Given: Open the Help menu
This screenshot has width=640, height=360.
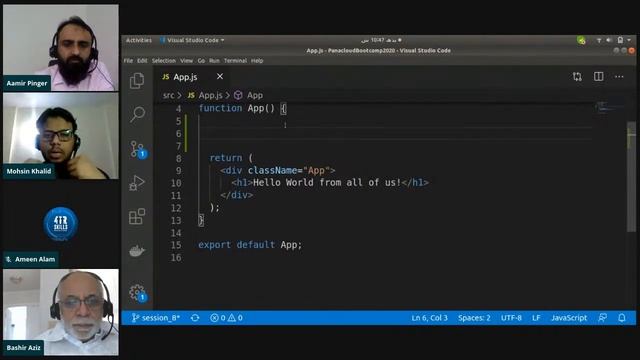Looking at the screenshot, I should point(257,60).
